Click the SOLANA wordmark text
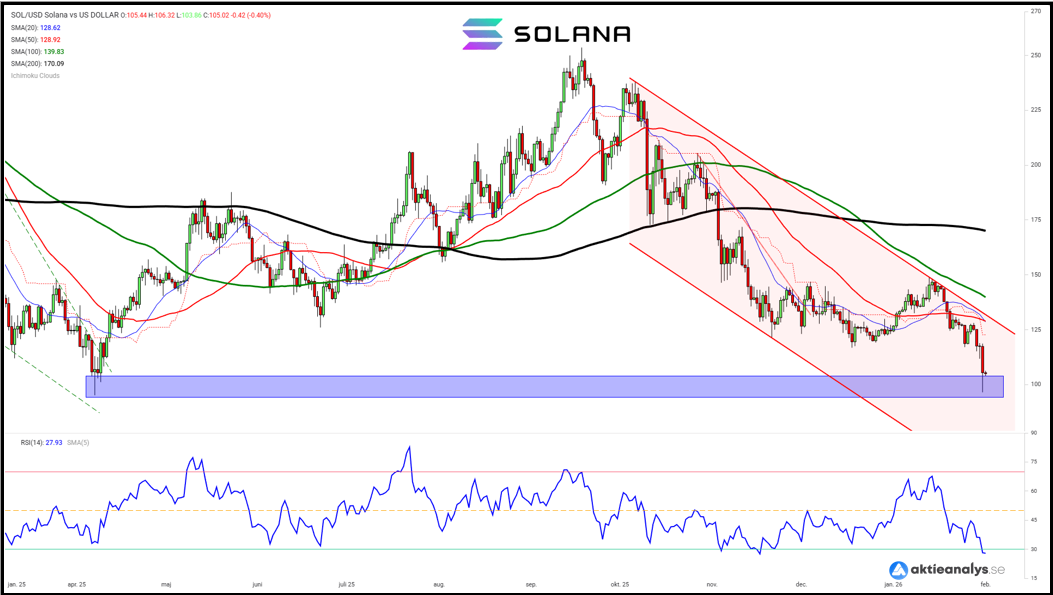 (x=572, y=34)
